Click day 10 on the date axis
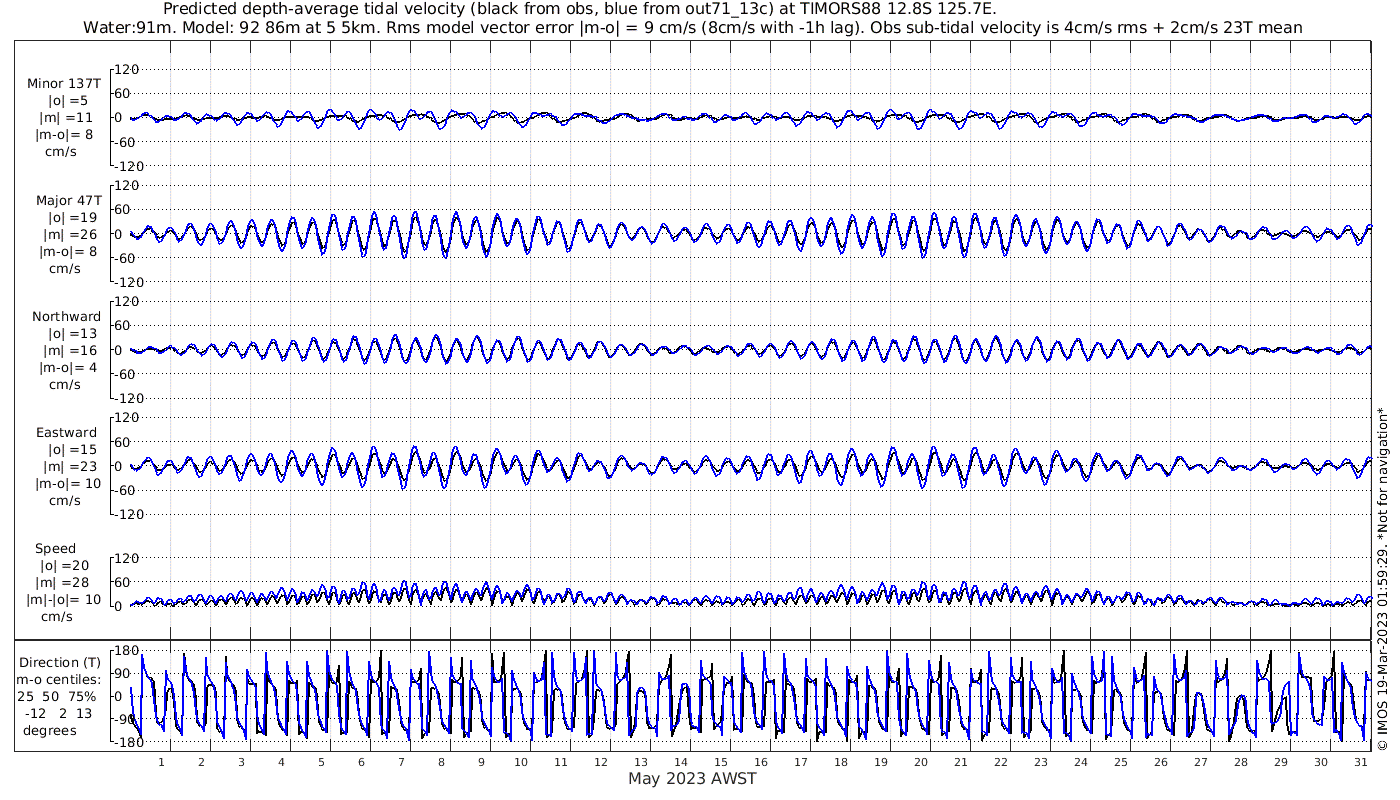 point(521,762)
